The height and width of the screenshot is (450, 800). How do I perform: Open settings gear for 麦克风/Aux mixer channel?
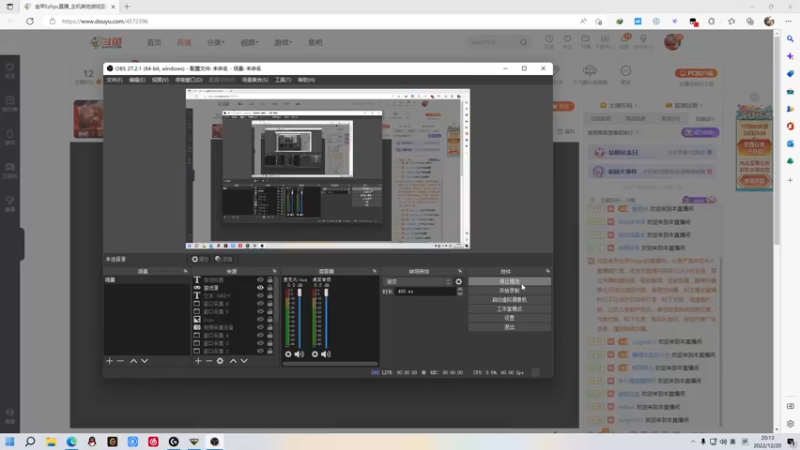288,354
